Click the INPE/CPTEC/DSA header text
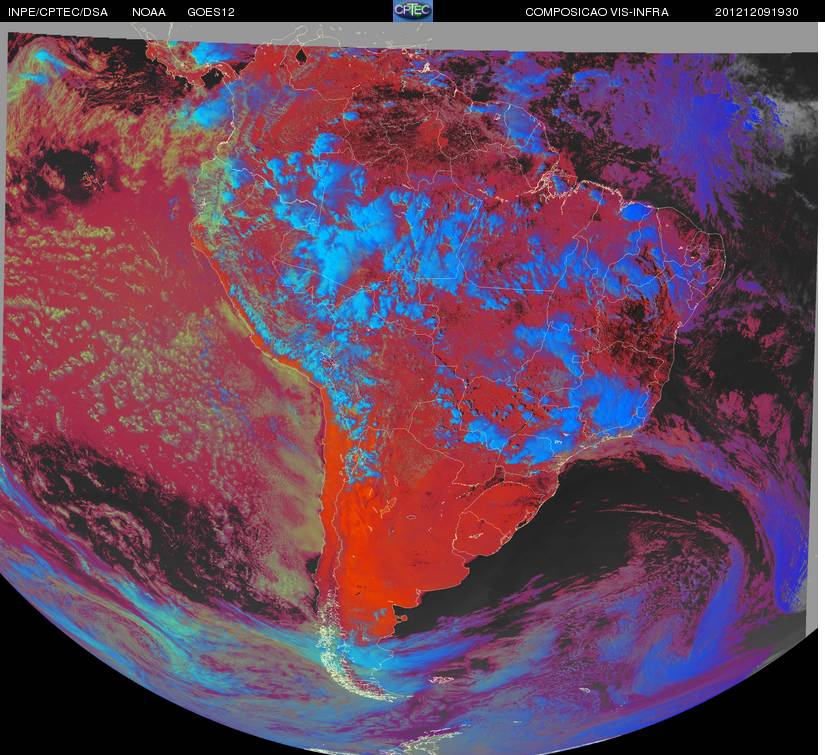This screenshot has width=825, height=755. coord(58,12)
